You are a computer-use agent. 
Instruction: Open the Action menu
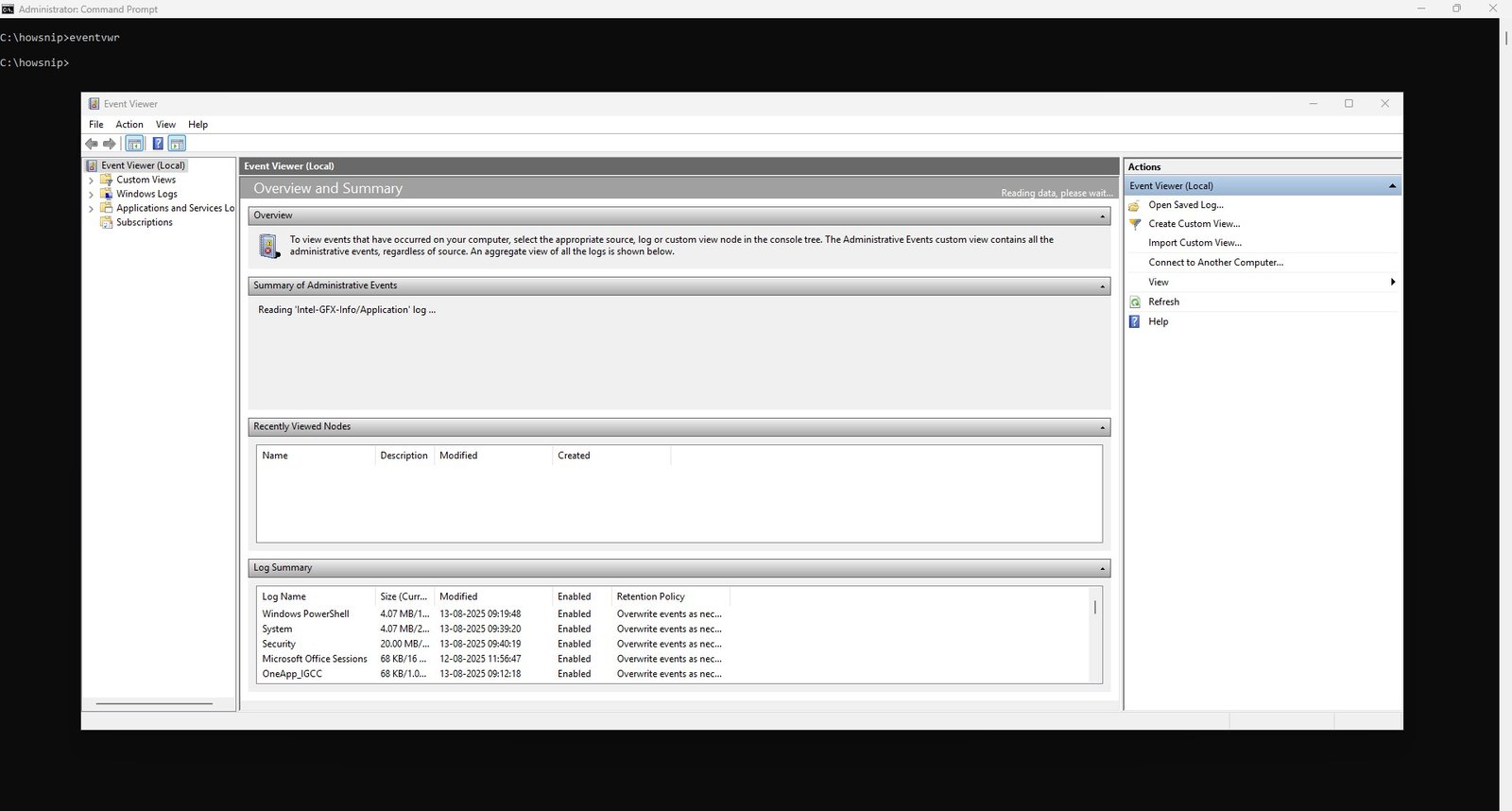coord(129,125)
